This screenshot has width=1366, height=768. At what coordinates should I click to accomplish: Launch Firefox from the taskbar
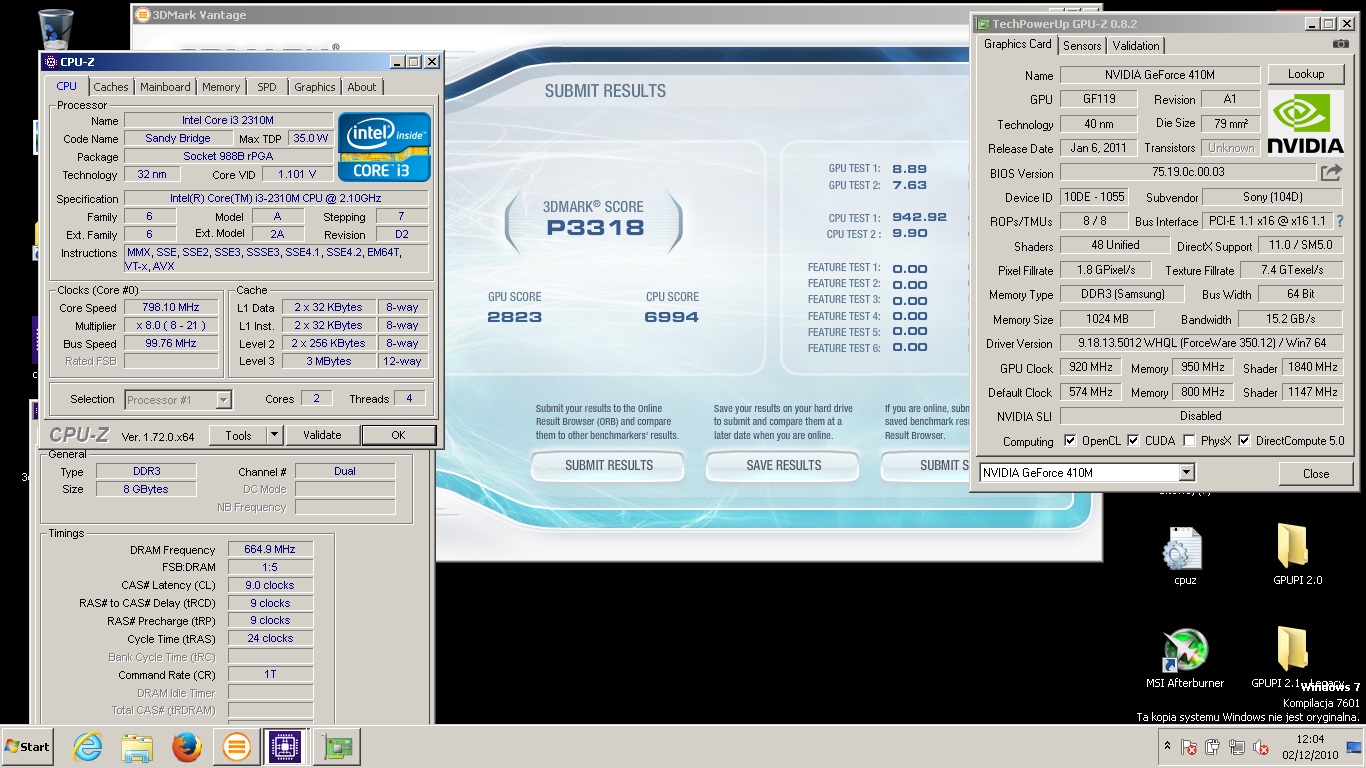[x=186, y=747]
